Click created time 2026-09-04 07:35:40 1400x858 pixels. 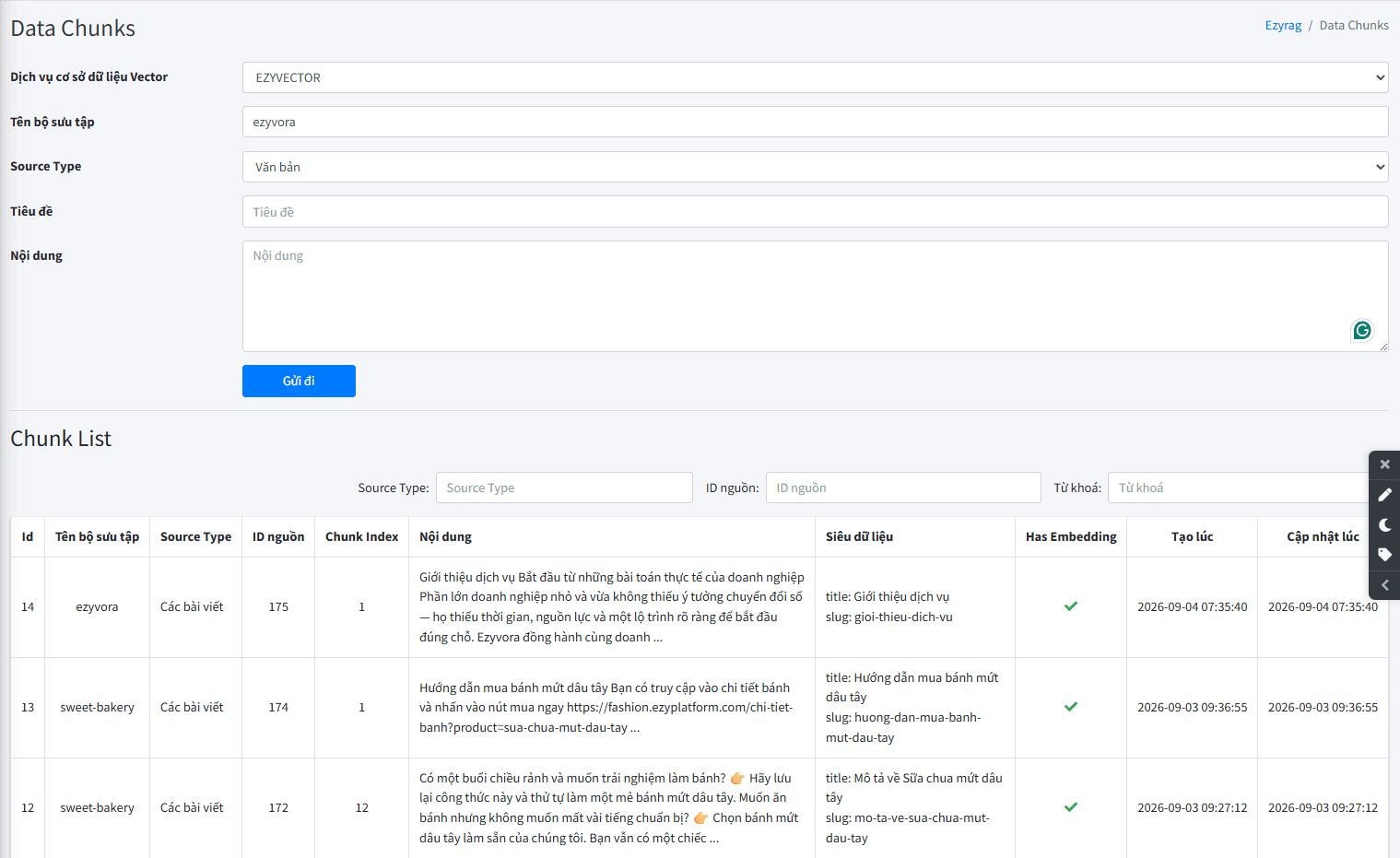(x=1192, y=606)
